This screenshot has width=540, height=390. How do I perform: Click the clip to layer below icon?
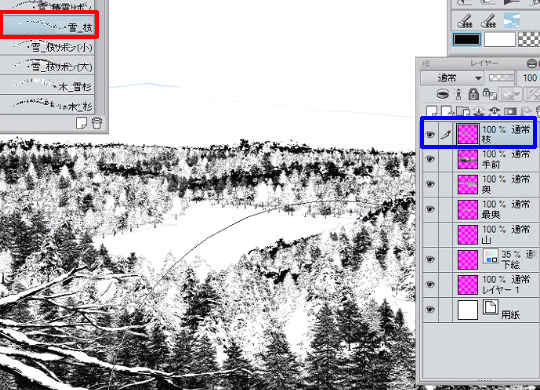(x=443, y=94)
